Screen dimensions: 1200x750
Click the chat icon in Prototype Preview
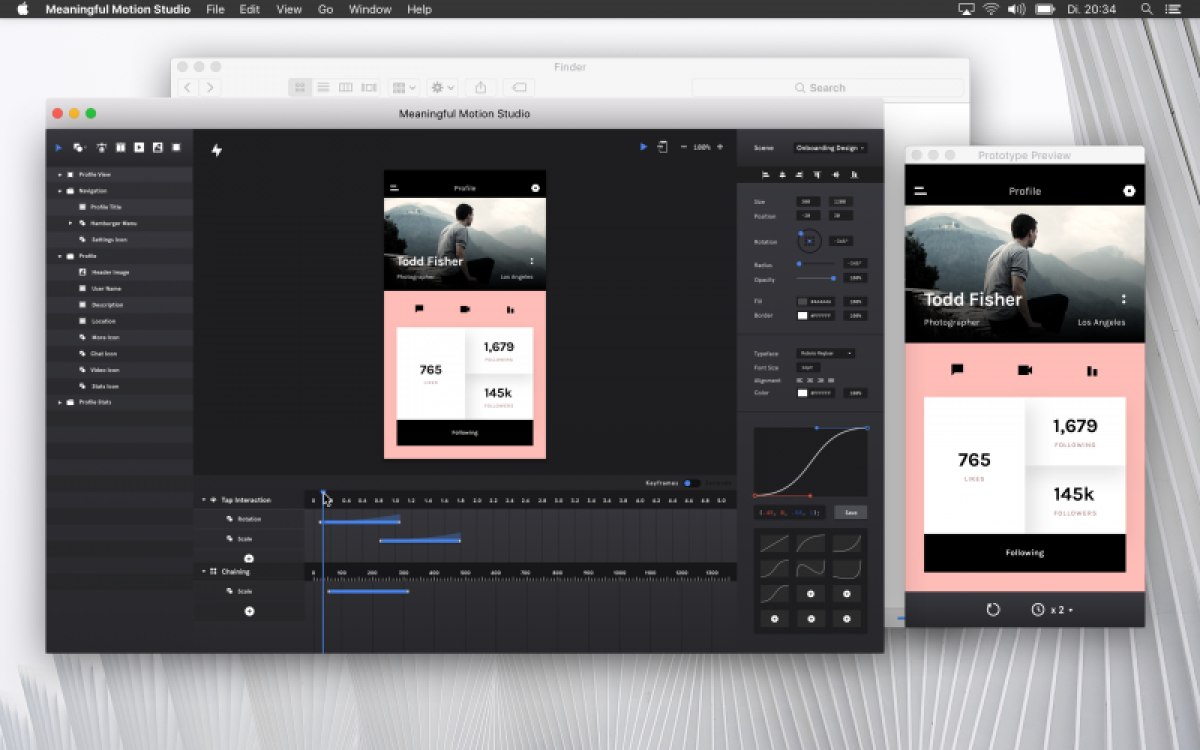pyautogui.click(x=957, y=370)
